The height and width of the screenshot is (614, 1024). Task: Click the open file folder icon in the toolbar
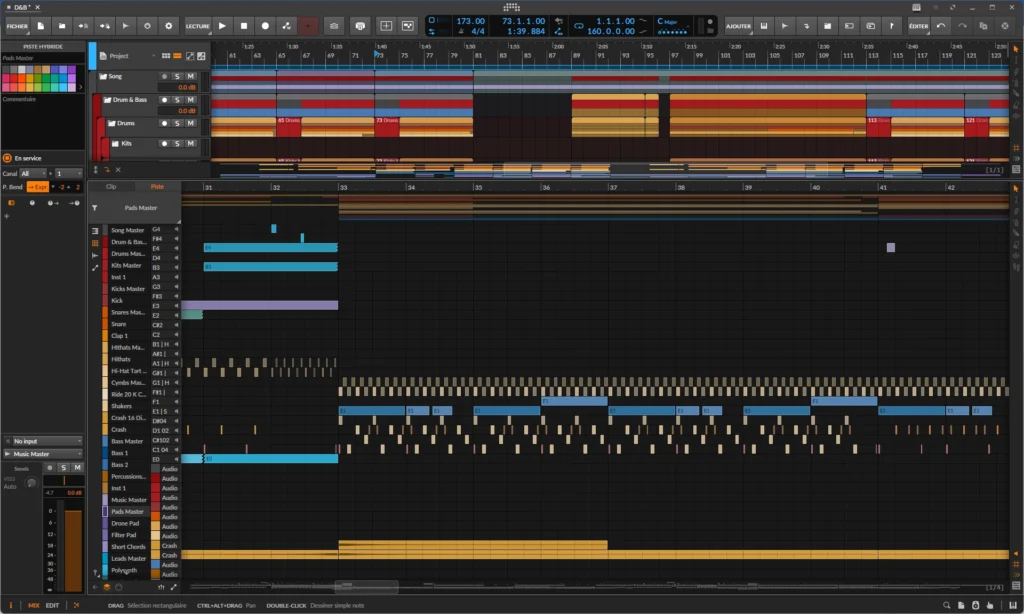[x=63, y=26]
